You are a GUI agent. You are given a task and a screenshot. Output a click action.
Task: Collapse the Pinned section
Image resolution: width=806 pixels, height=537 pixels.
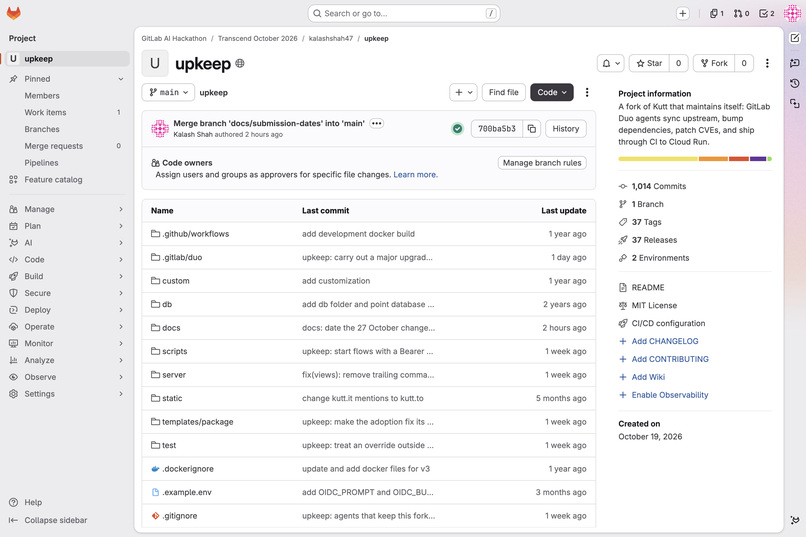[x=67, y=79]
